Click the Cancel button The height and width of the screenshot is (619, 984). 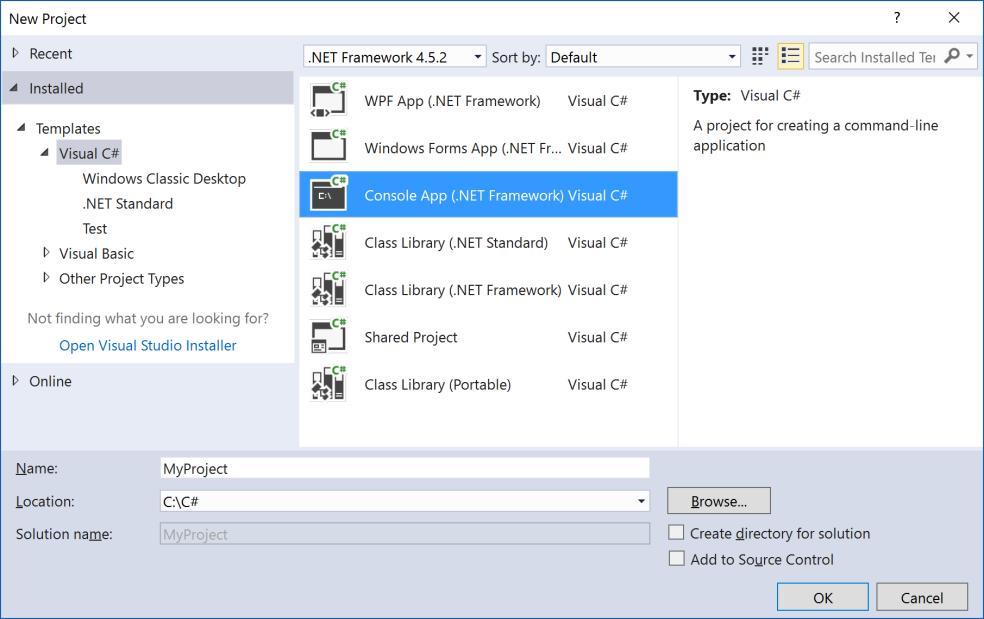[922, 597]
